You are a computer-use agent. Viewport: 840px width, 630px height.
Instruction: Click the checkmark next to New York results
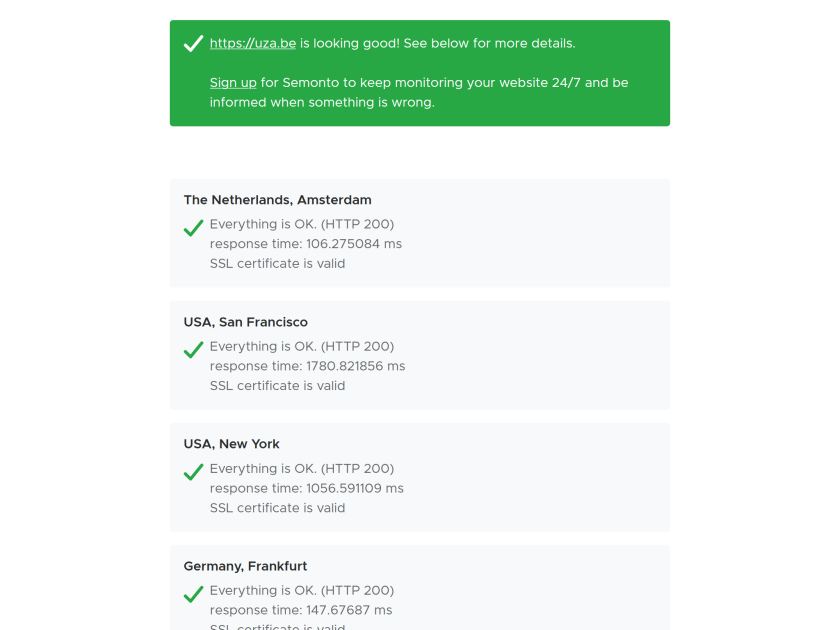pyautogui.click(x=193, y=474)
